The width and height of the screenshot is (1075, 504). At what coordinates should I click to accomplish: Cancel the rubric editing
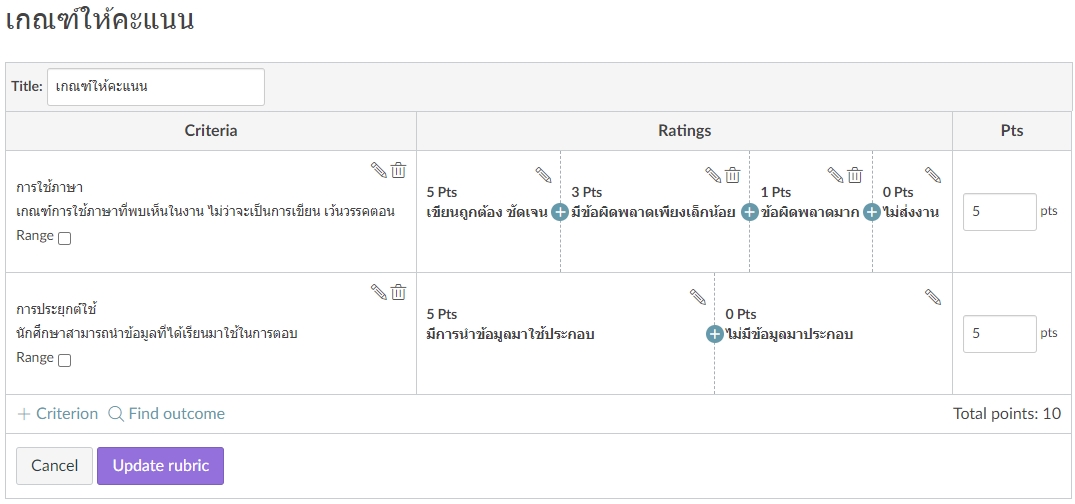[54, 466]
